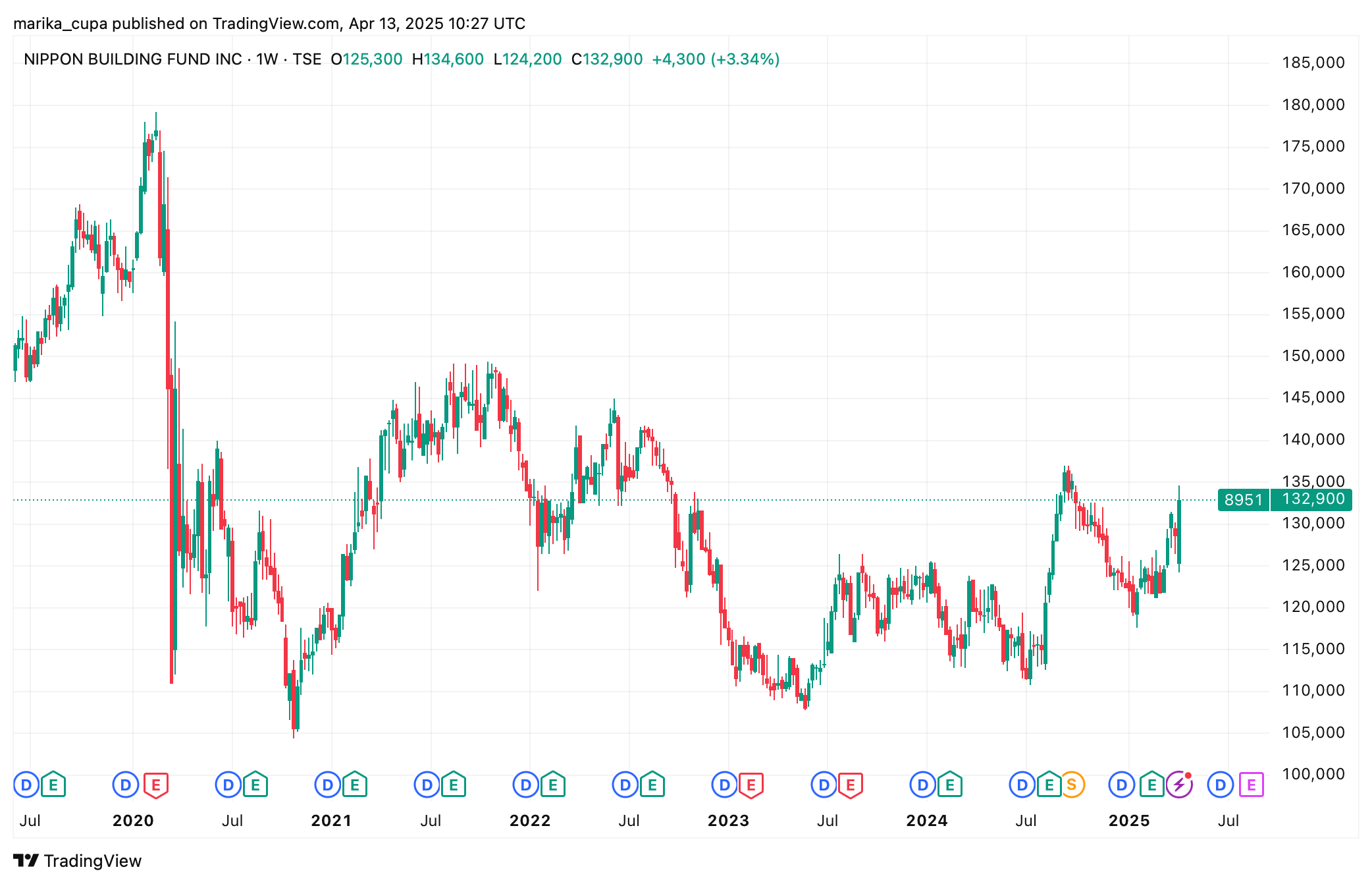Click the pink upcoming earnings E marker

pyautogui.click(x=1252, y=785)
